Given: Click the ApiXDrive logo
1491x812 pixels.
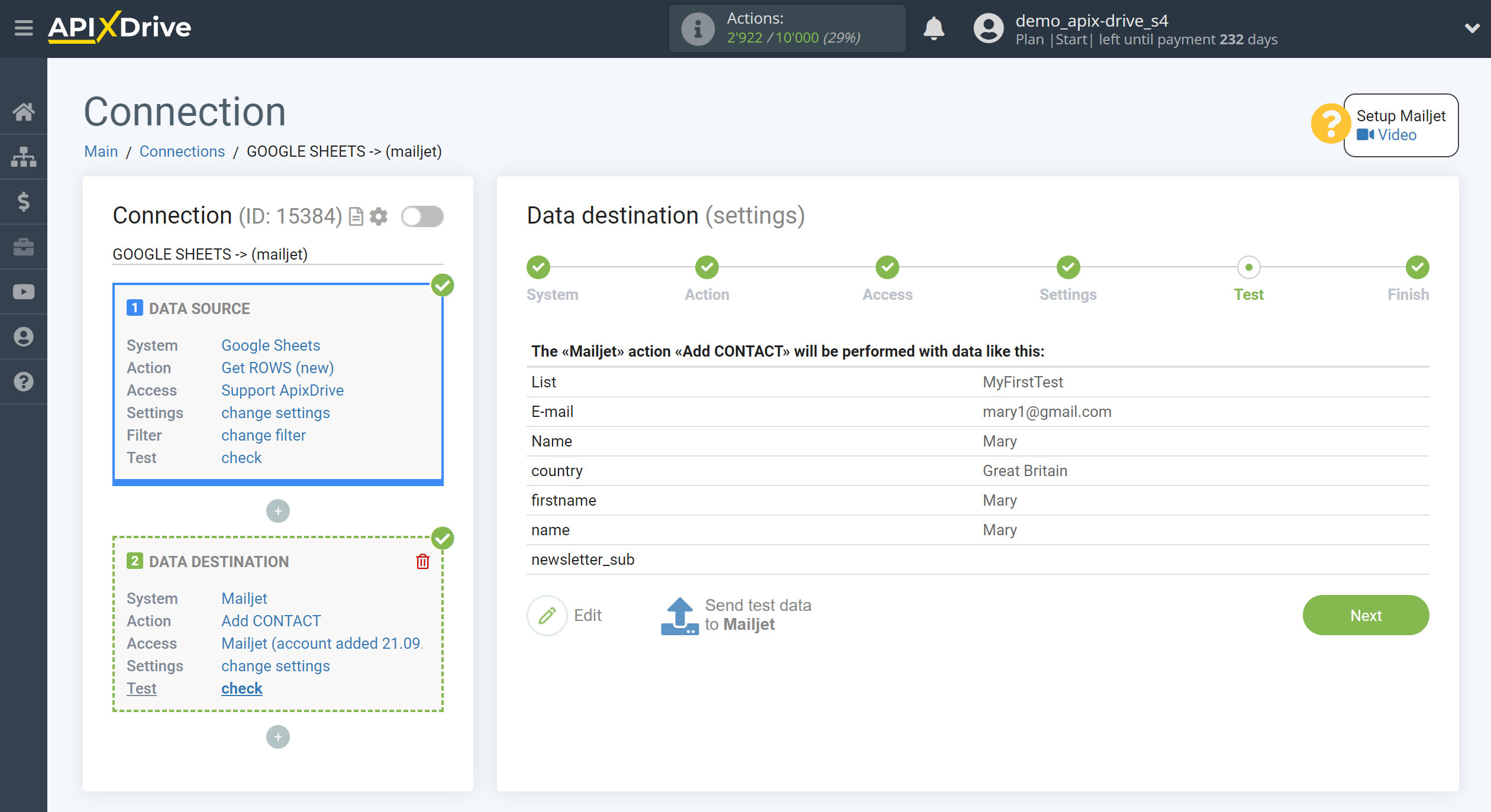Looking at the screenshot, I should coord(120,27).
